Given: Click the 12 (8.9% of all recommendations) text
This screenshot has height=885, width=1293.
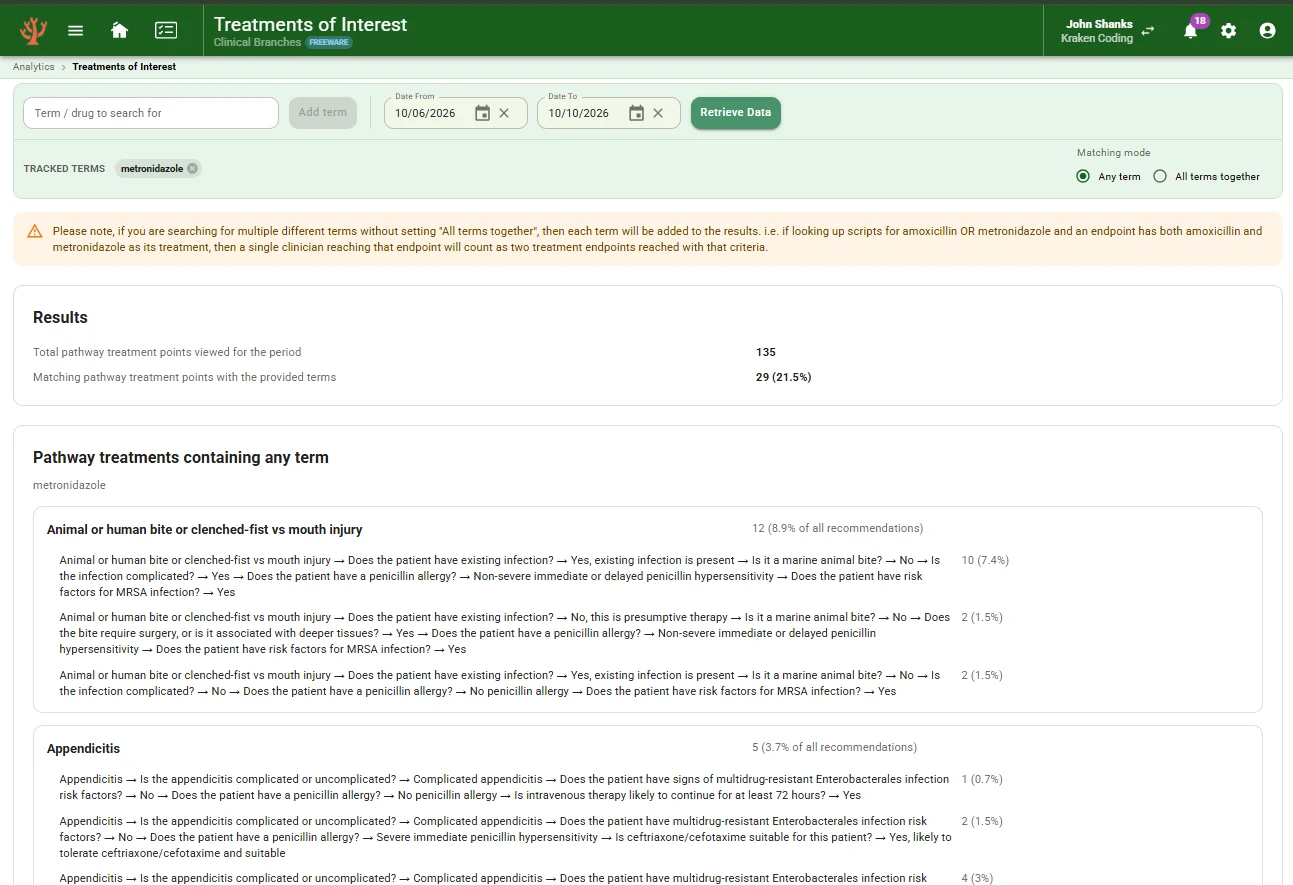Looking at the screenshot, I should 838,528.
